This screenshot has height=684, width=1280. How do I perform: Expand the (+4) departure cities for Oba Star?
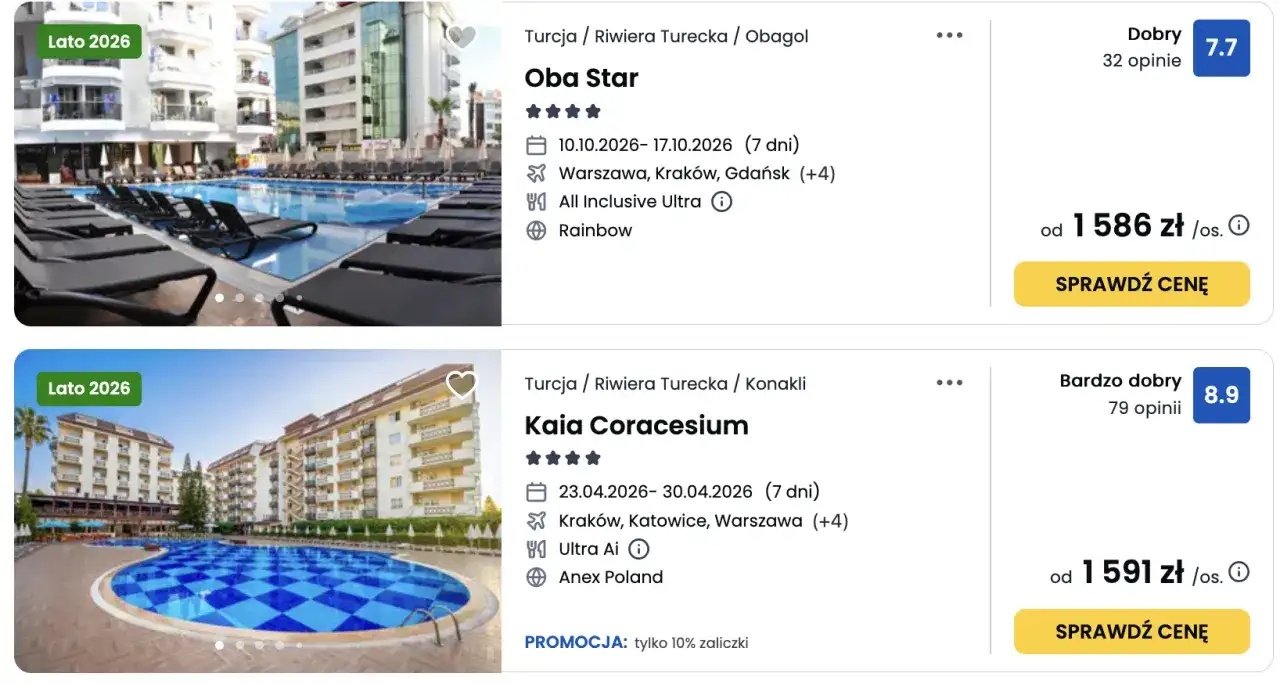pos(817,173)
